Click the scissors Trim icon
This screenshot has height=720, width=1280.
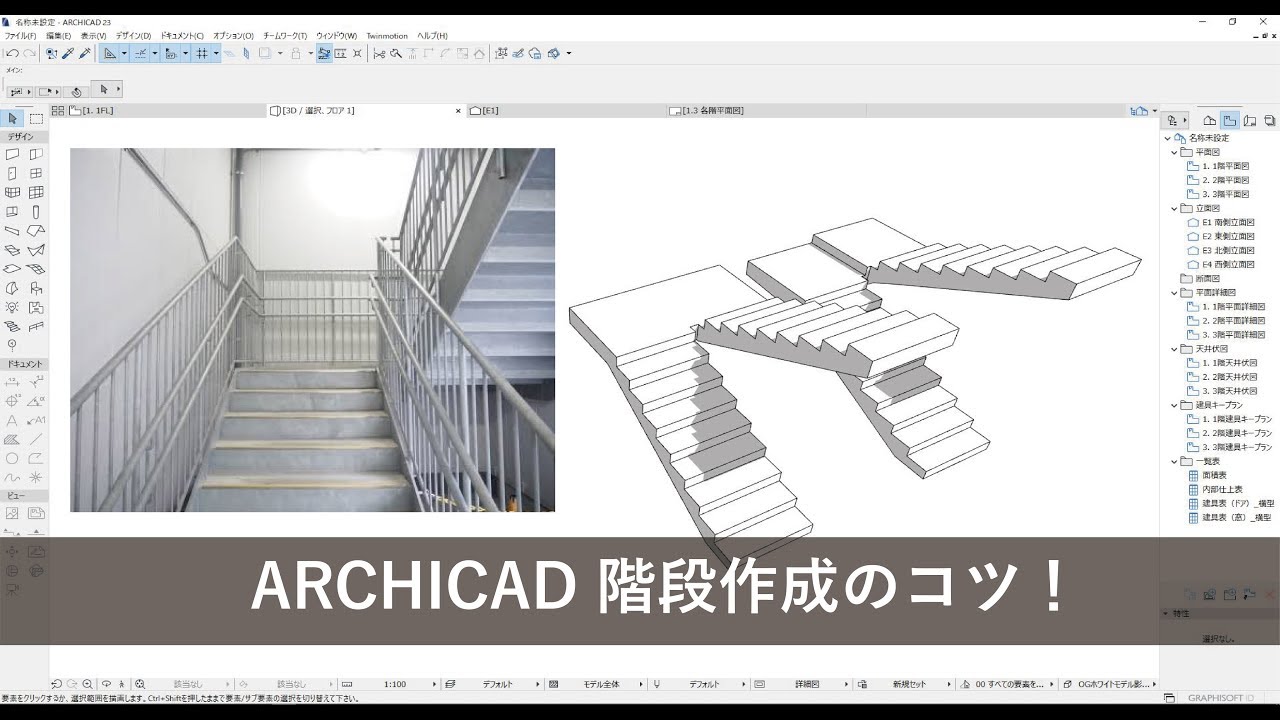(379, 53)
